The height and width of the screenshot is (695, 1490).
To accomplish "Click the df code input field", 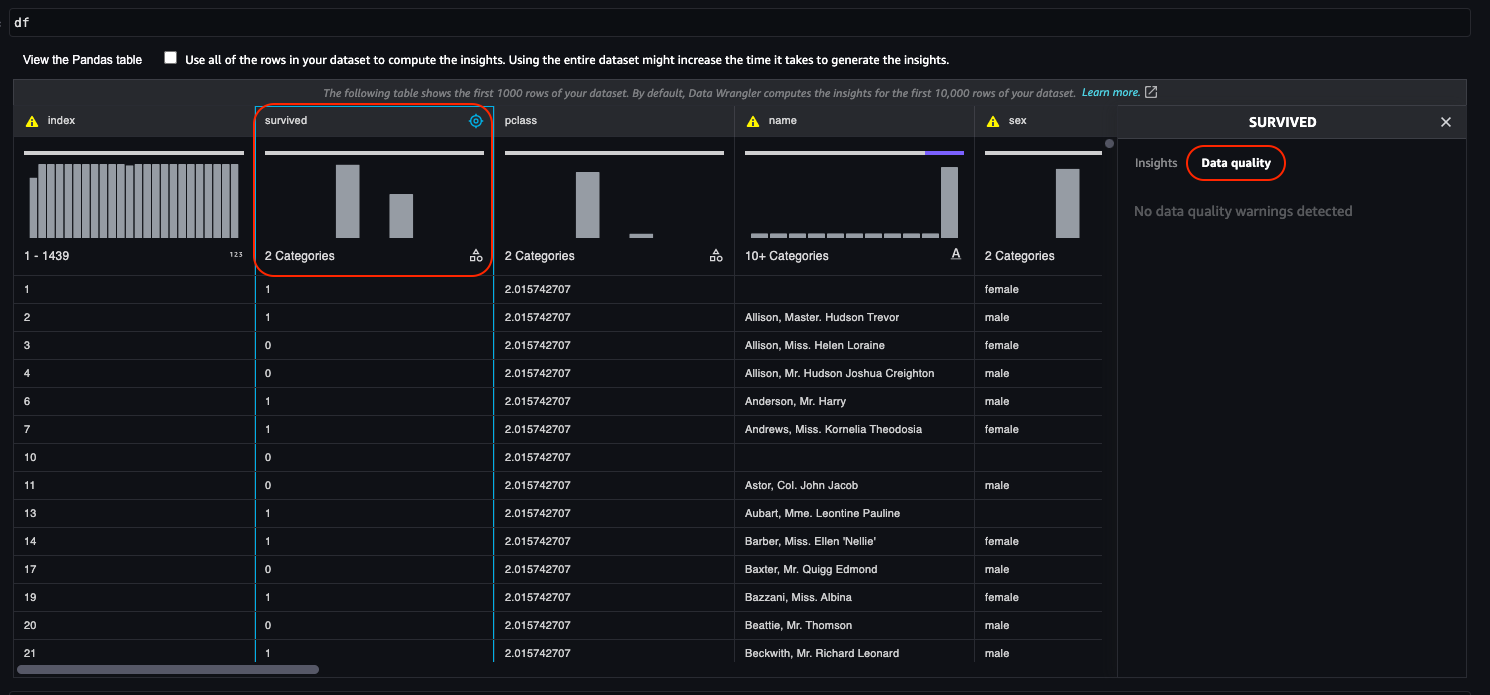I will pos(738,22).
